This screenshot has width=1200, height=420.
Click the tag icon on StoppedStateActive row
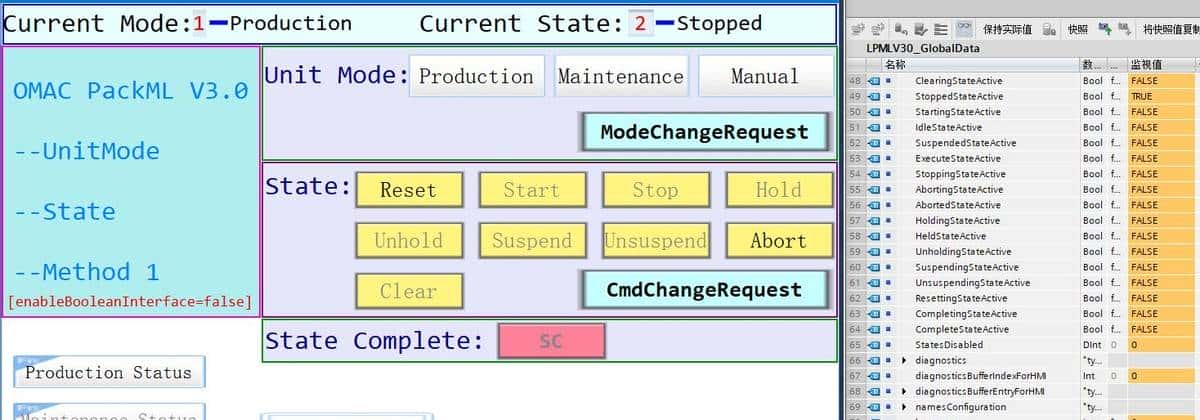click(x=873, y=96)
